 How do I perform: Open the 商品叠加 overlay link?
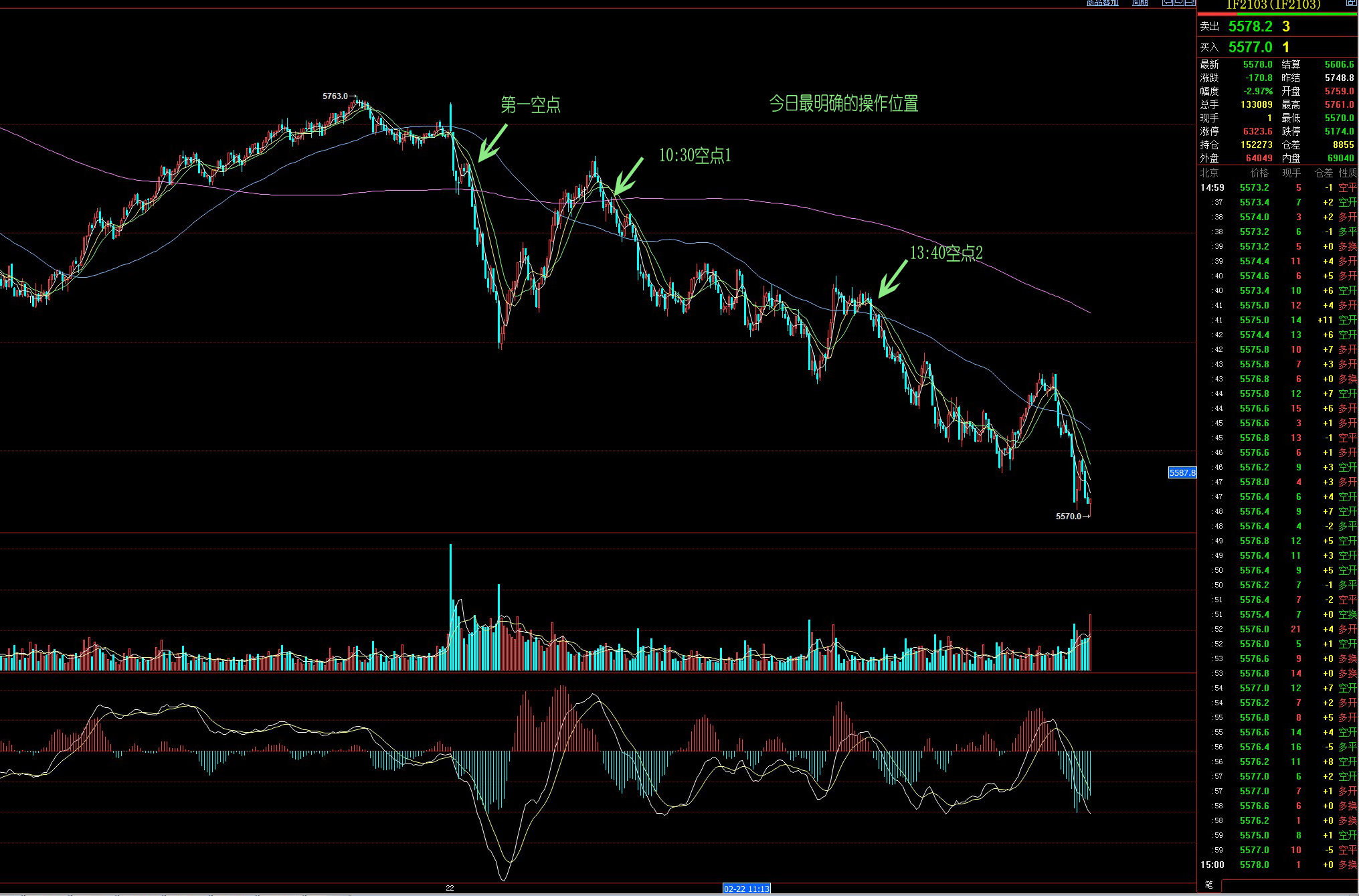coord(1102,3)
